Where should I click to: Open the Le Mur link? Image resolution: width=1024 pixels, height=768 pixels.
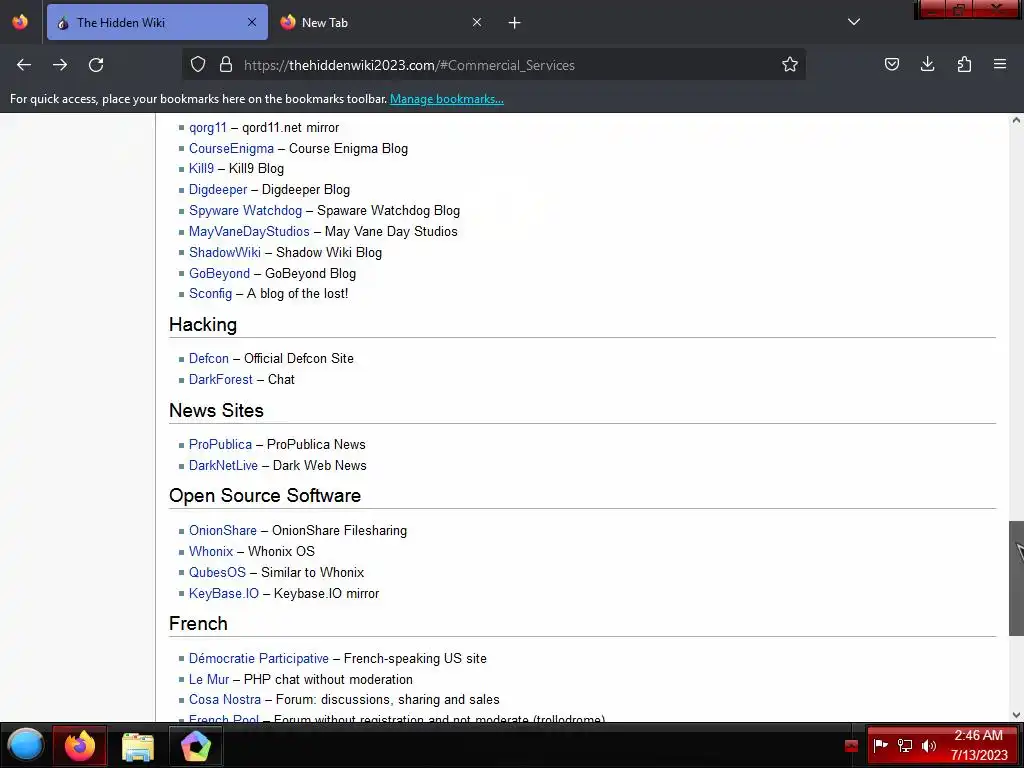[209, 679]
